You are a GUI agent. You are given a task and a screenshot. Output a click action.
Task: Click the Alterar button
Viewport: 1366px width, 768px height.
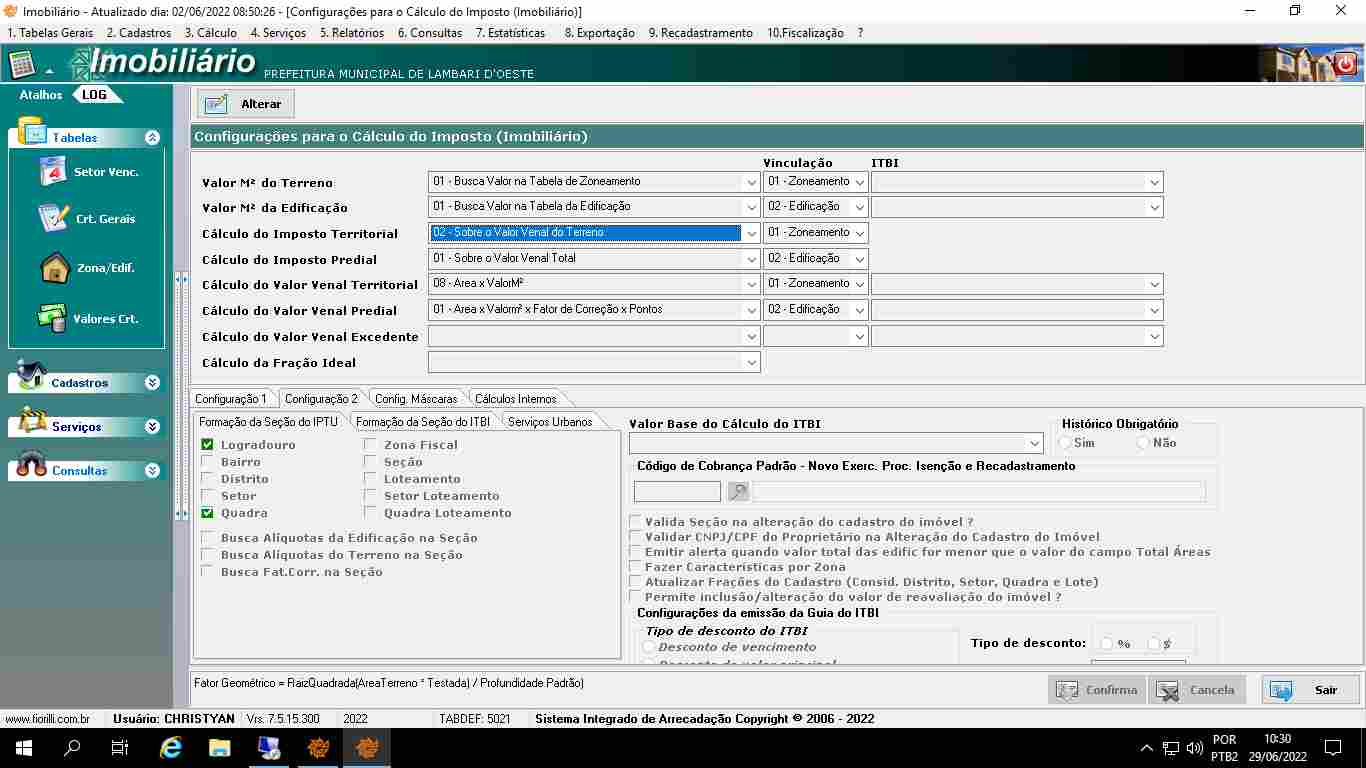(246, 104)
